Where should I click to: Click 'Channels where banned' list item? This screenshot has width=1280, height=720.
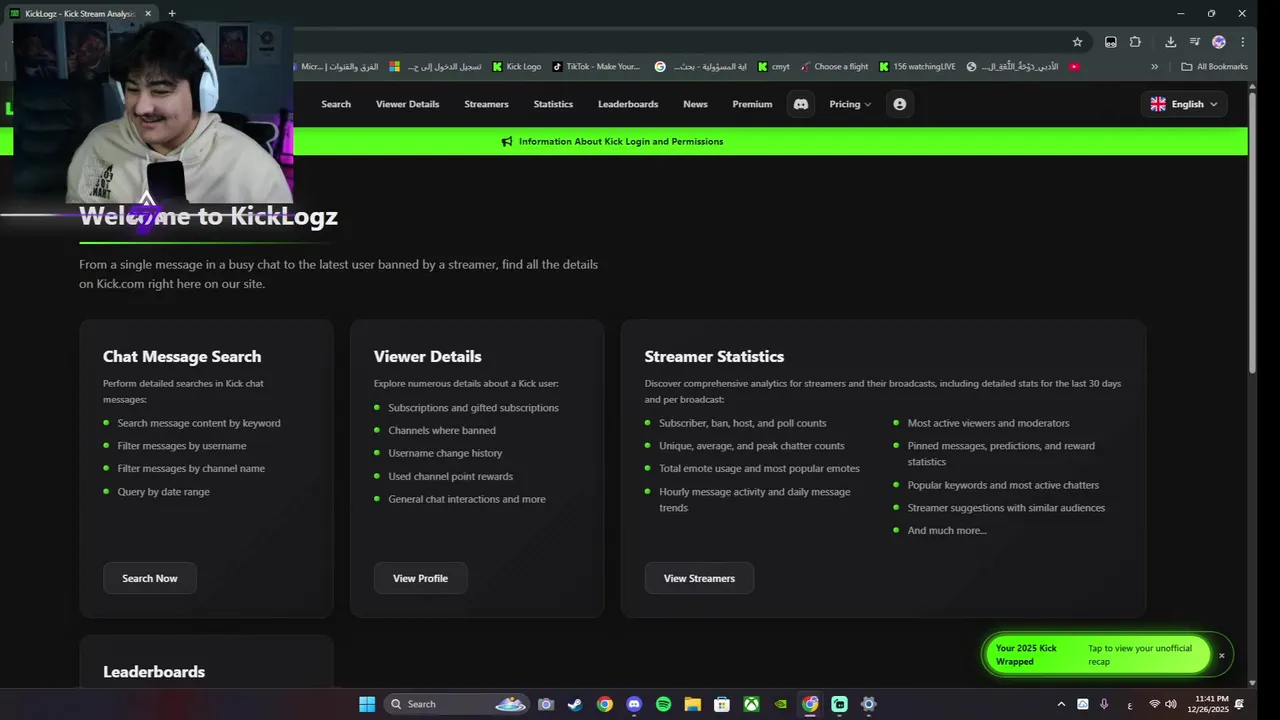click(x=442, y=430)
